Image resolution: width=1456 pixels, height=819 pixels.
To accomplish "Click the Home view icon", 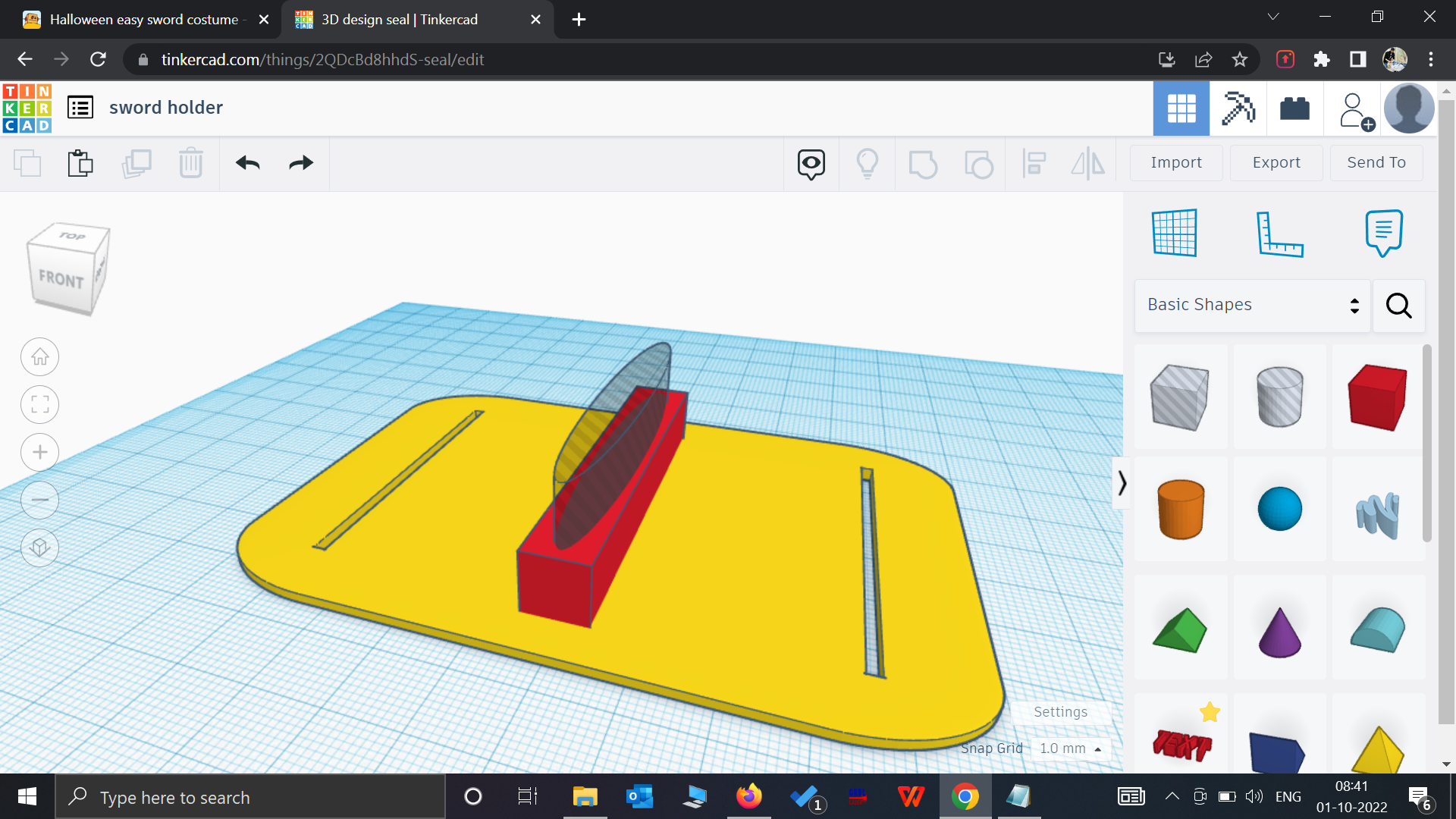I will click(40, 357).
